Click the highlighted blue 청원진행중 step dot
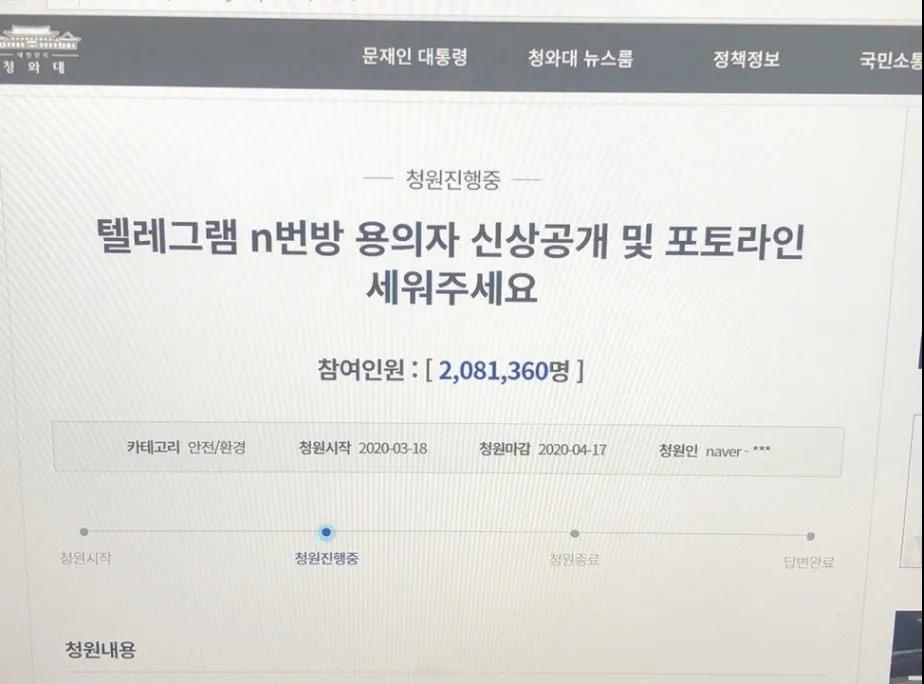Viewport: 924px width, 684px height. (326, 532)
